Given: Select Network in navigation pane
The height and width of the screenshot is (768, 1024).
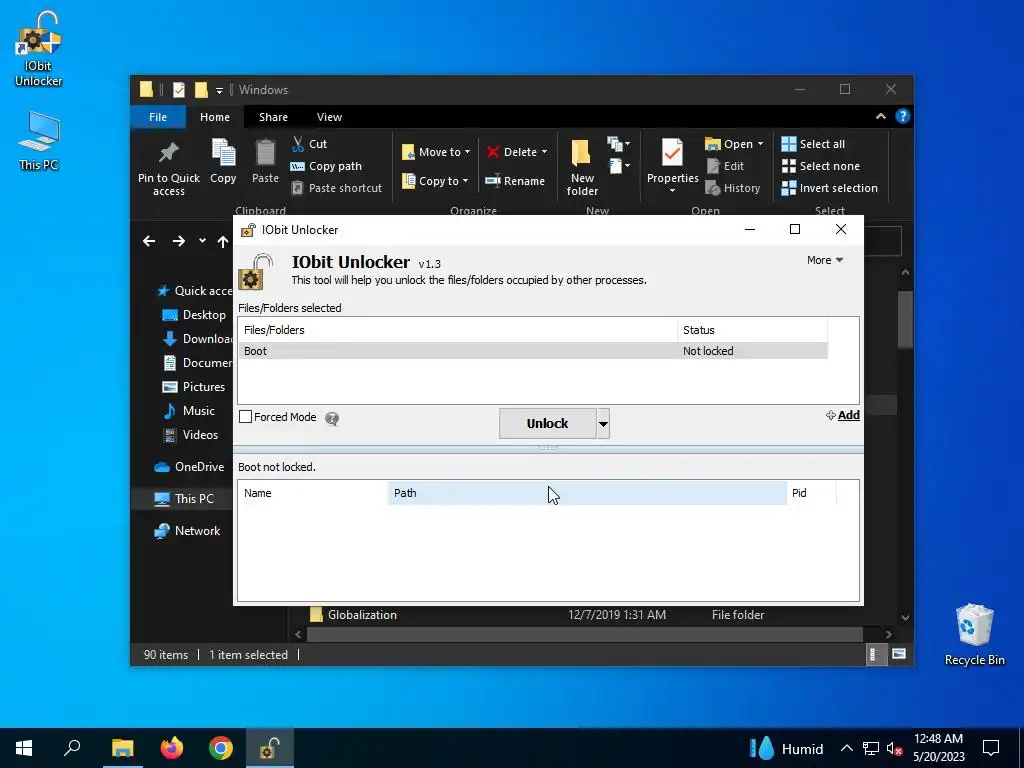Looking at the screenshot, I should [187, 531].
